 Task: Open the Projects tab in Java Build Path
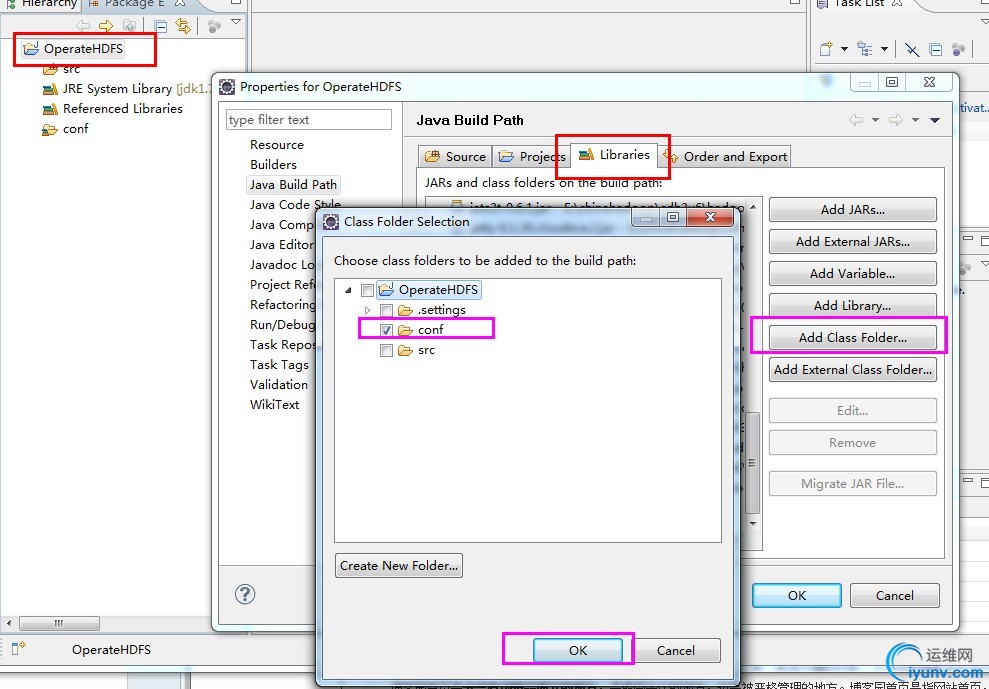531,156
